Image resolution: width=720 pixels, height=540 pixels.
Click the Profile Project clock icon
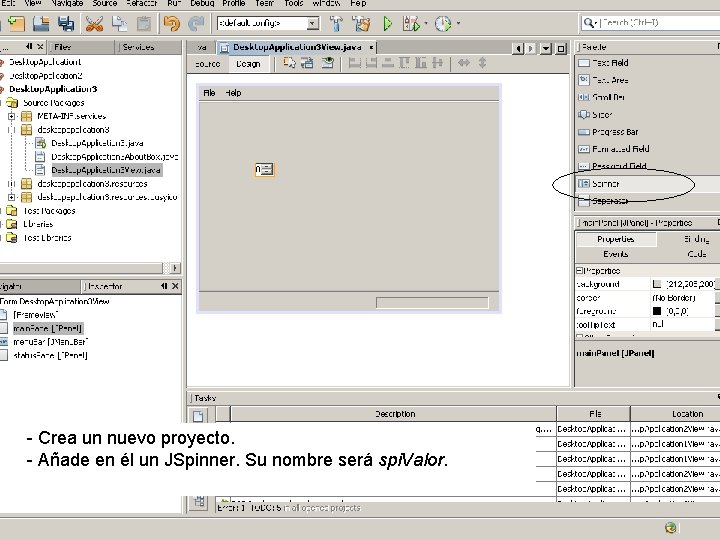443,23
